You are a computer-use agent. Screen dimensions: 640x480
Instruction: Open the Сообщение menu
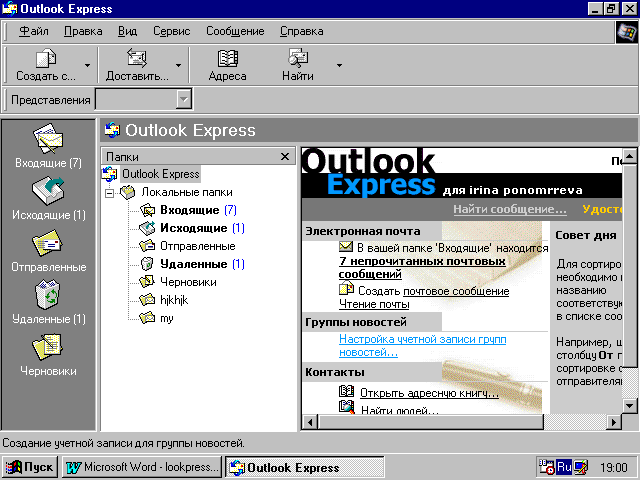235,31
